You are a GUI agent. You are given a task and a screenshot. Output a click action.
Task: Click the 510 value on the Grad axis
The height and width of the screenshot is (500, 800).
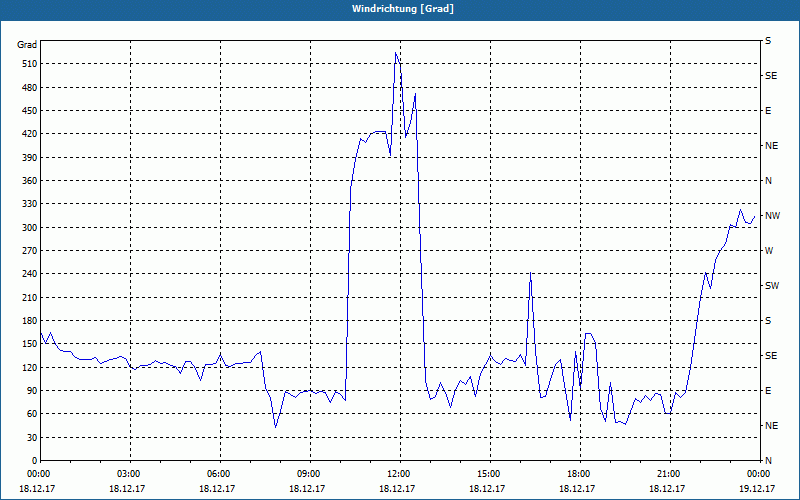[x=30, y=64]
